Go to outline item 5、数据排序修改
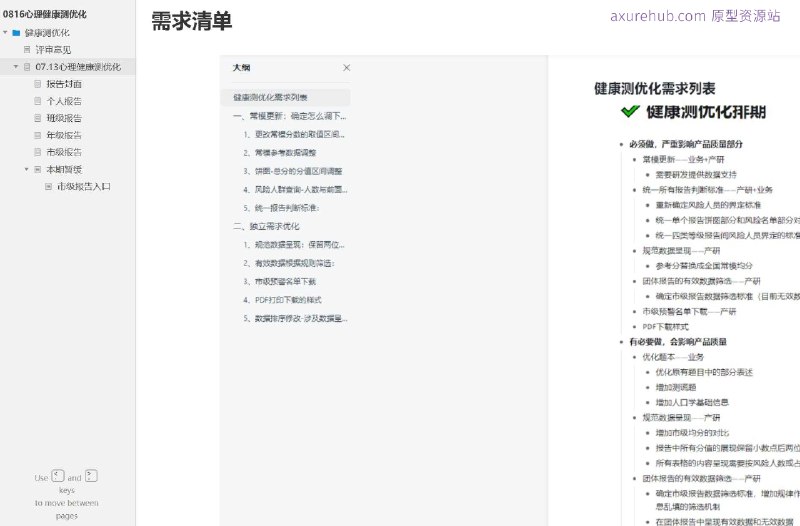 tap(295, 318)
